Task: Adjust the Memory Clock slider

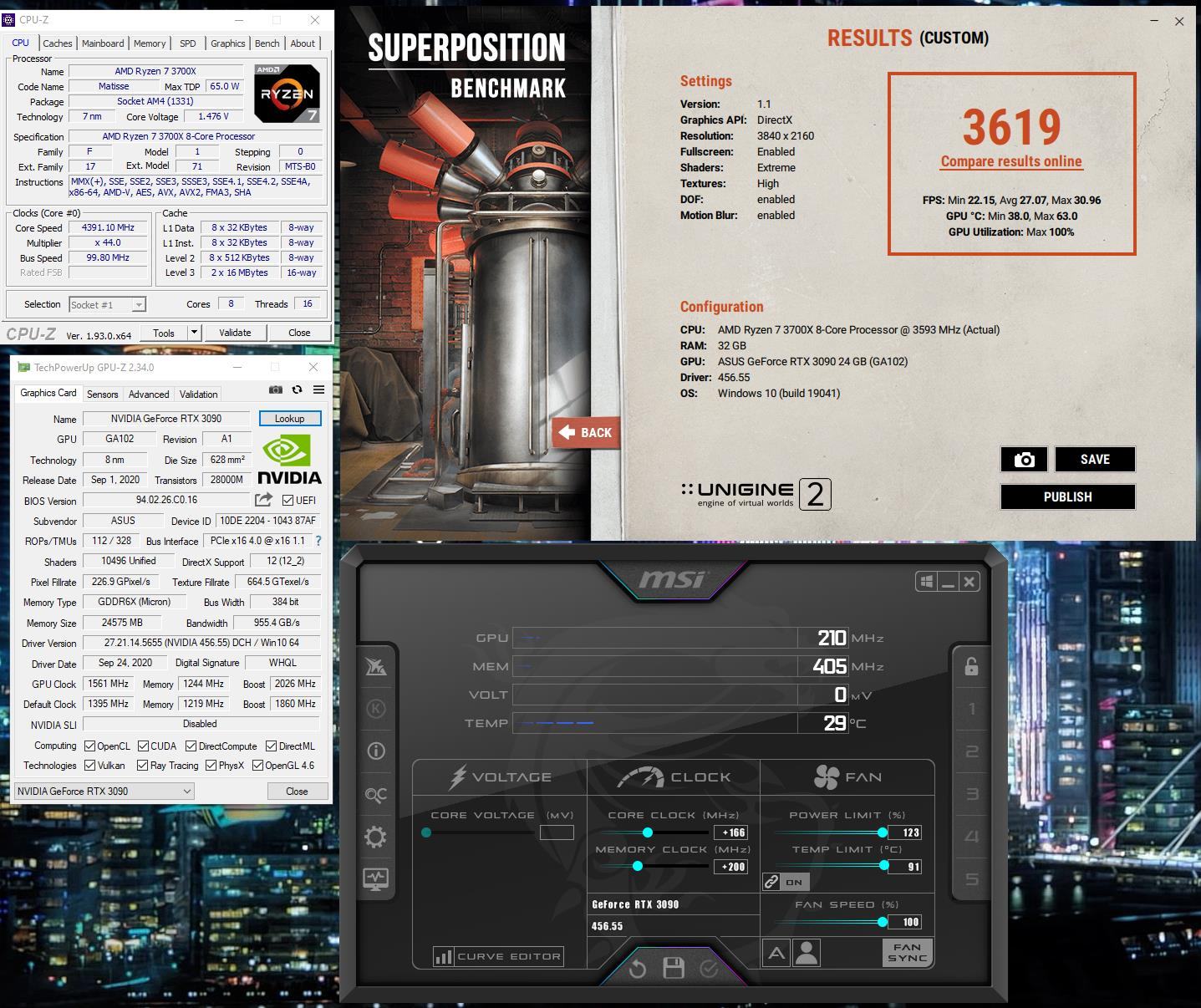Action: click(x=638, y=866)
